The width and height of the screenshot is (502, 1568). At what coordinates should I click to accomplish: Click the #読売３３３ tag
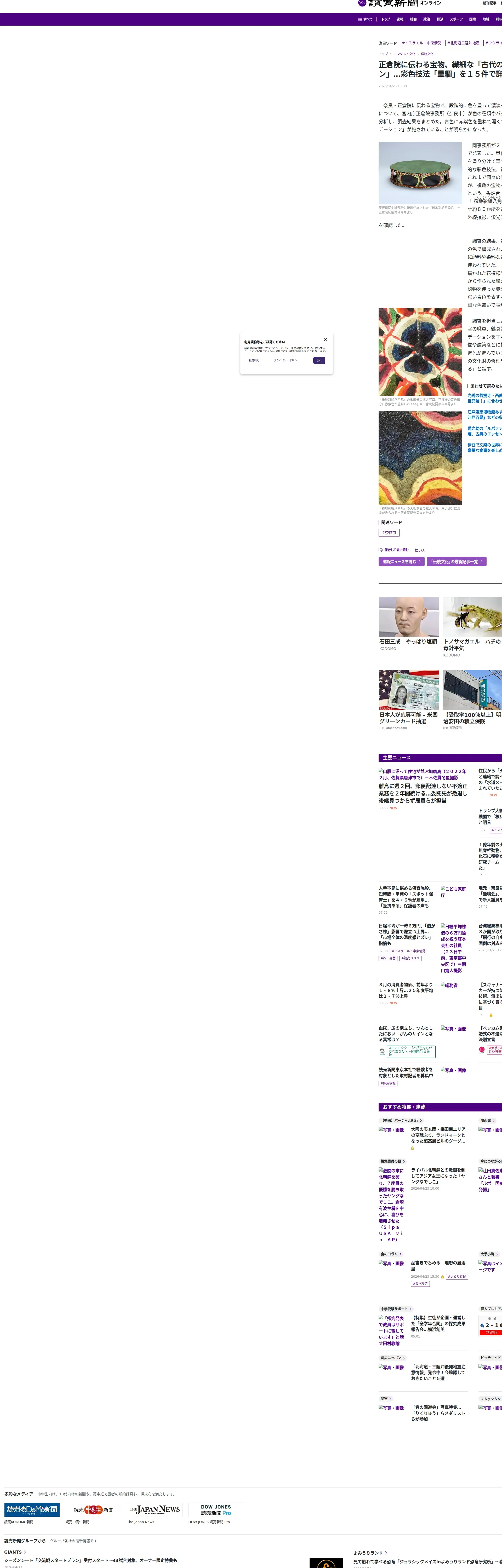[410, 958]
